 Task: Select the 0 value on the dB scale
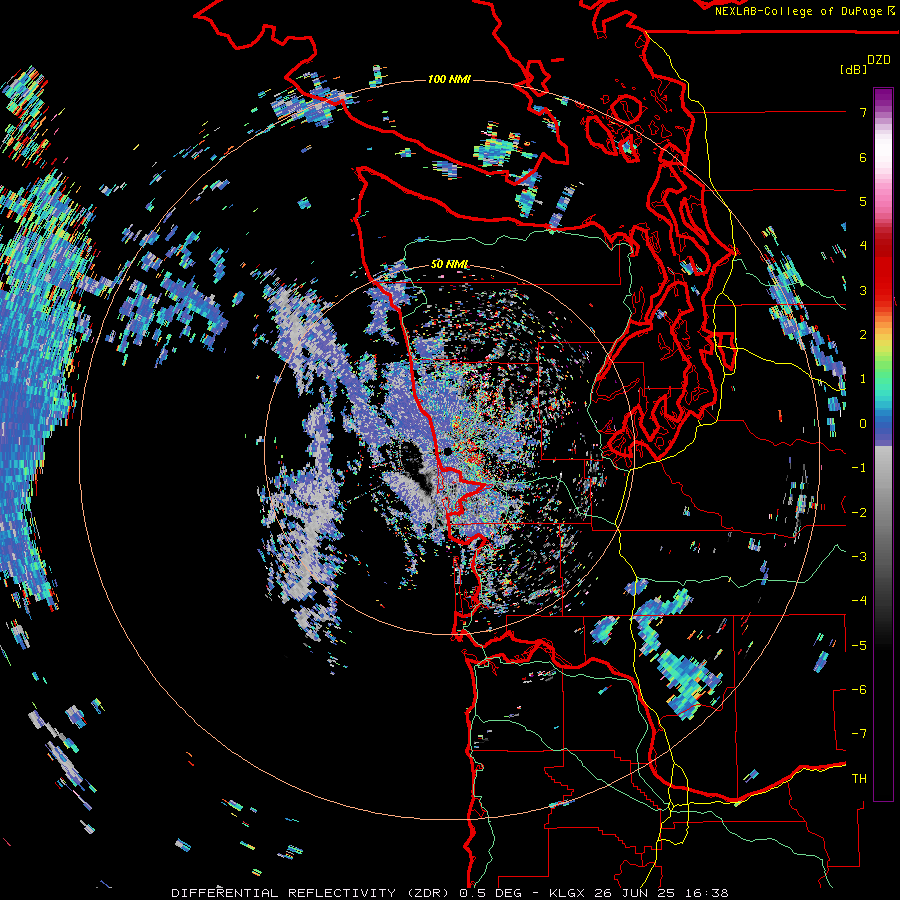point(863,424)
